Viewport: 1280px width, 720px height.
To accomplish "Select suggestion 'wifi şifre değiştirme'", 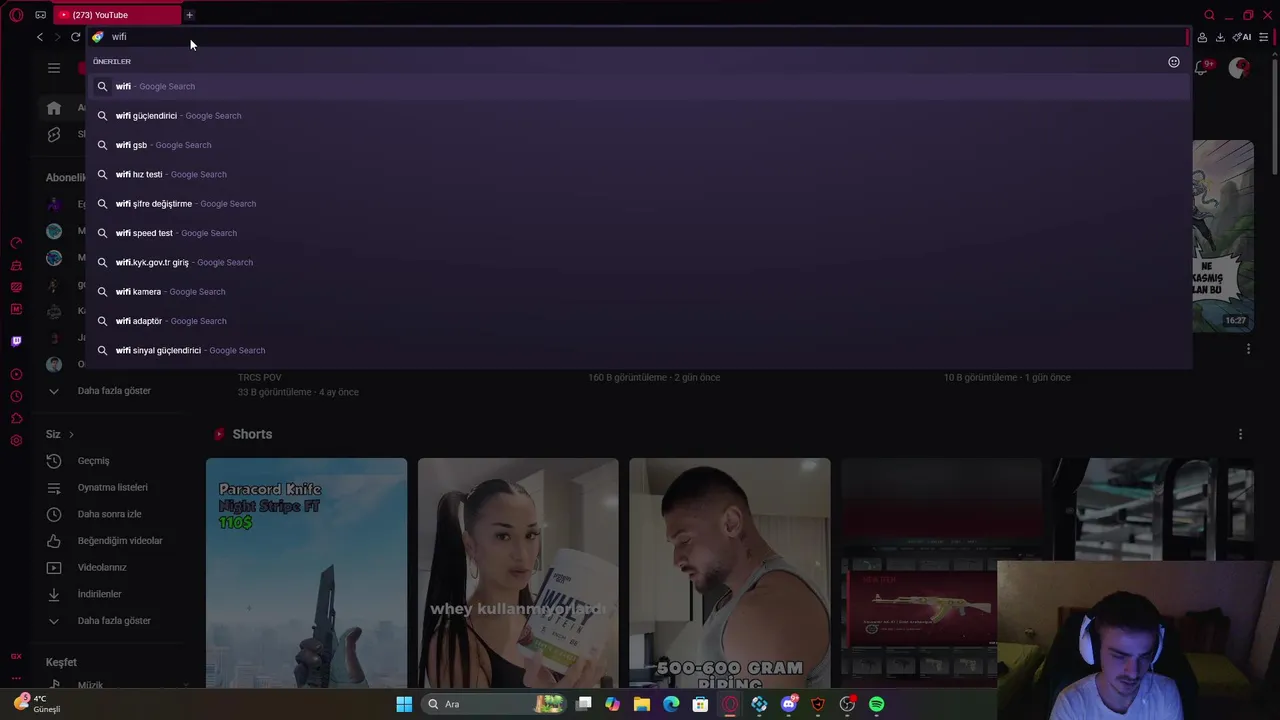I will click(640, 204).
